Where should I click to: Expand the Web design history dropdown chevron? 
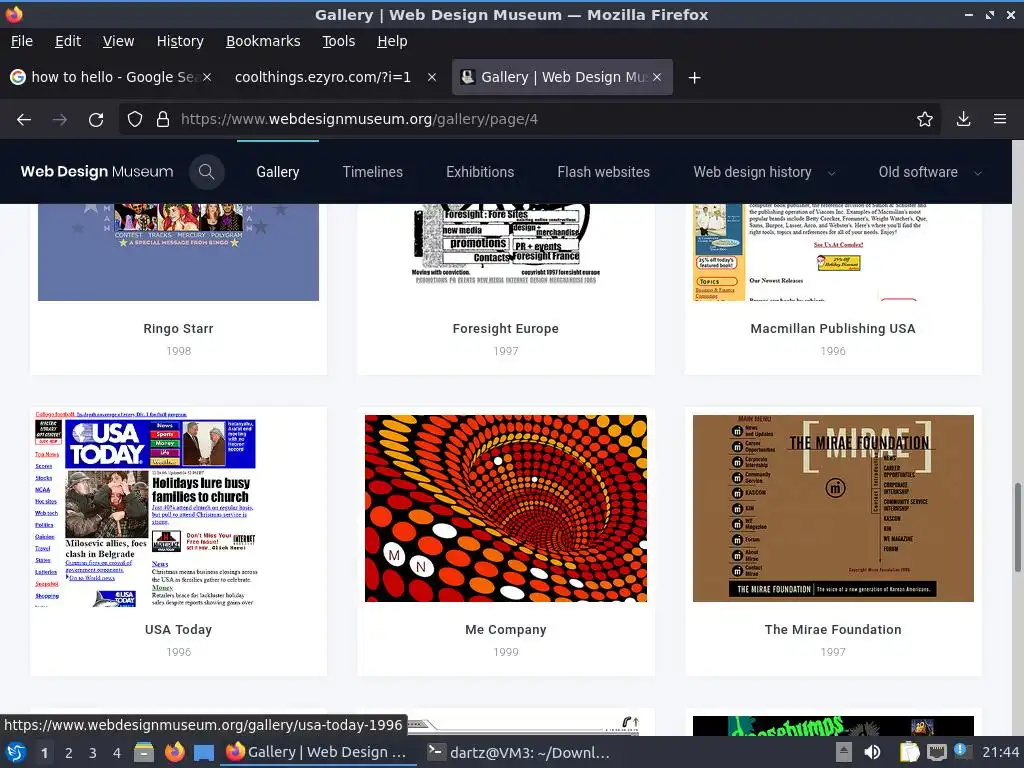[x=831, y=173]
